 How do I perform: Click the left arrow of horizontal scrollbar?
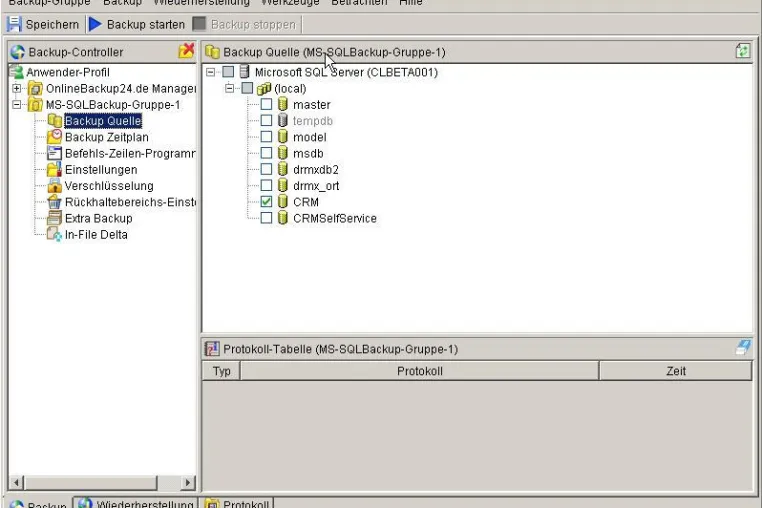(16, 482)
